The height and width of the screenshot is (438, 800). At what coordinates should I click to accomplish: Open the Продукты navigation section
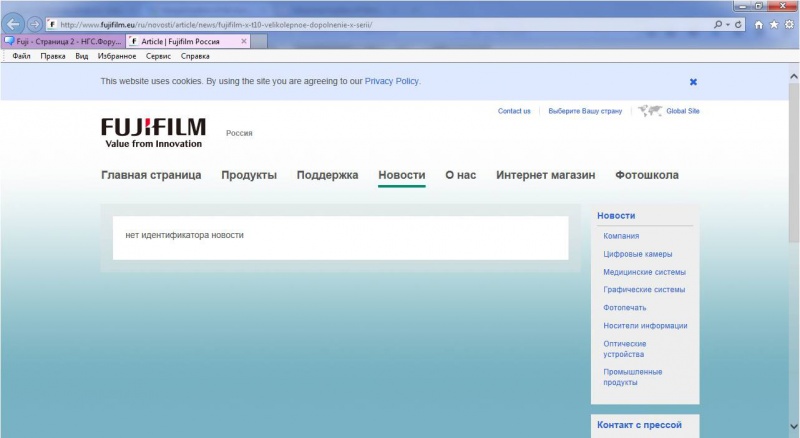point(249,175)
